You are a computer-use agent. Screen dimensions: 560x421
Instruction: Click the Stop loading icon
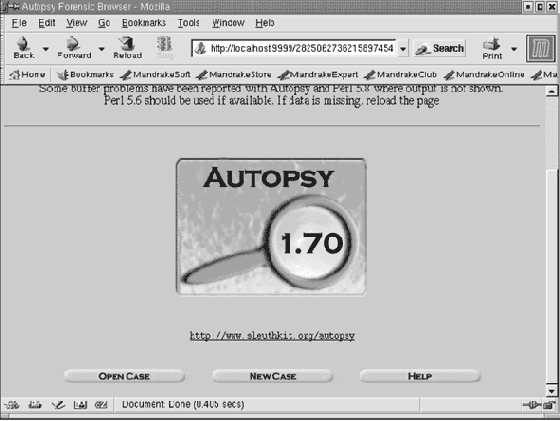pos(165,47)
